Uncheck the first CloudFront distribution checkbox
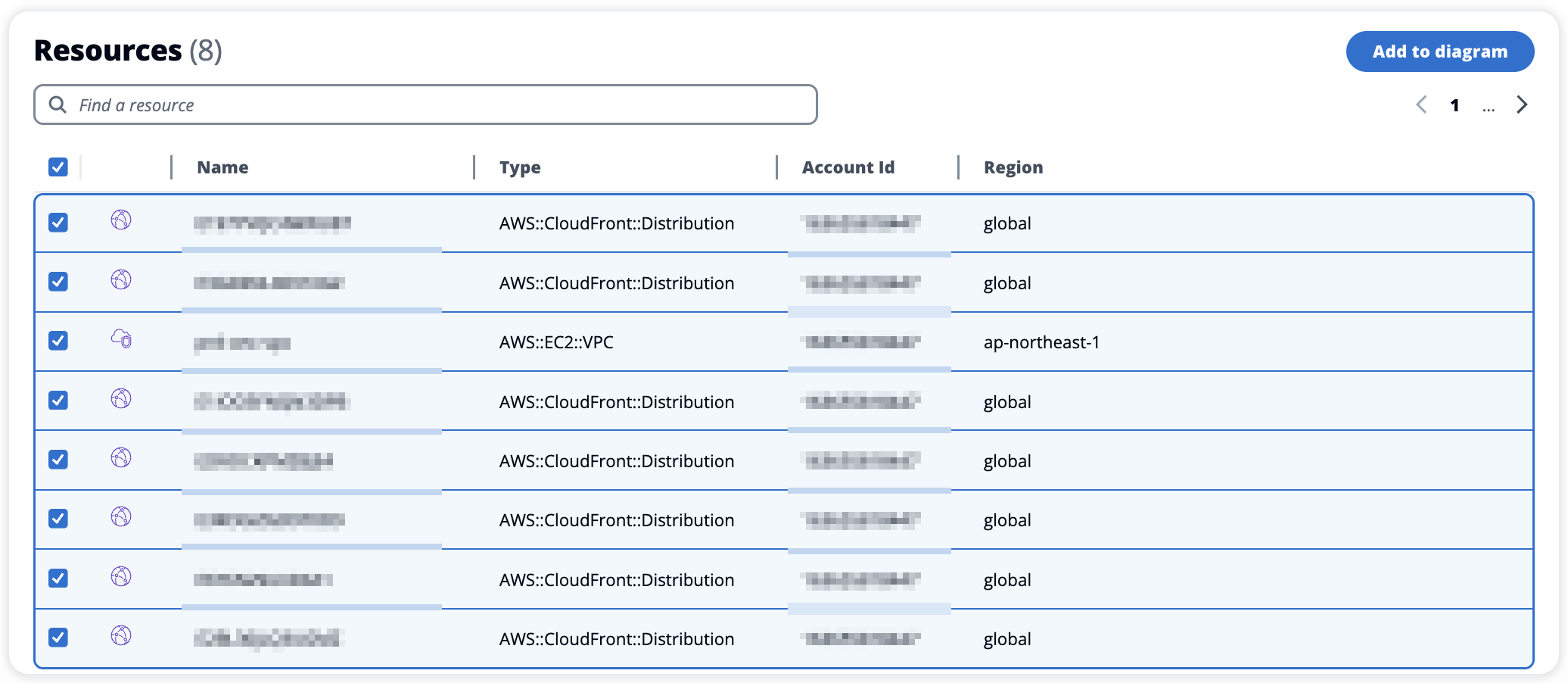Image resolution: width=1568 pixels, height=683 pixels. 58,223
